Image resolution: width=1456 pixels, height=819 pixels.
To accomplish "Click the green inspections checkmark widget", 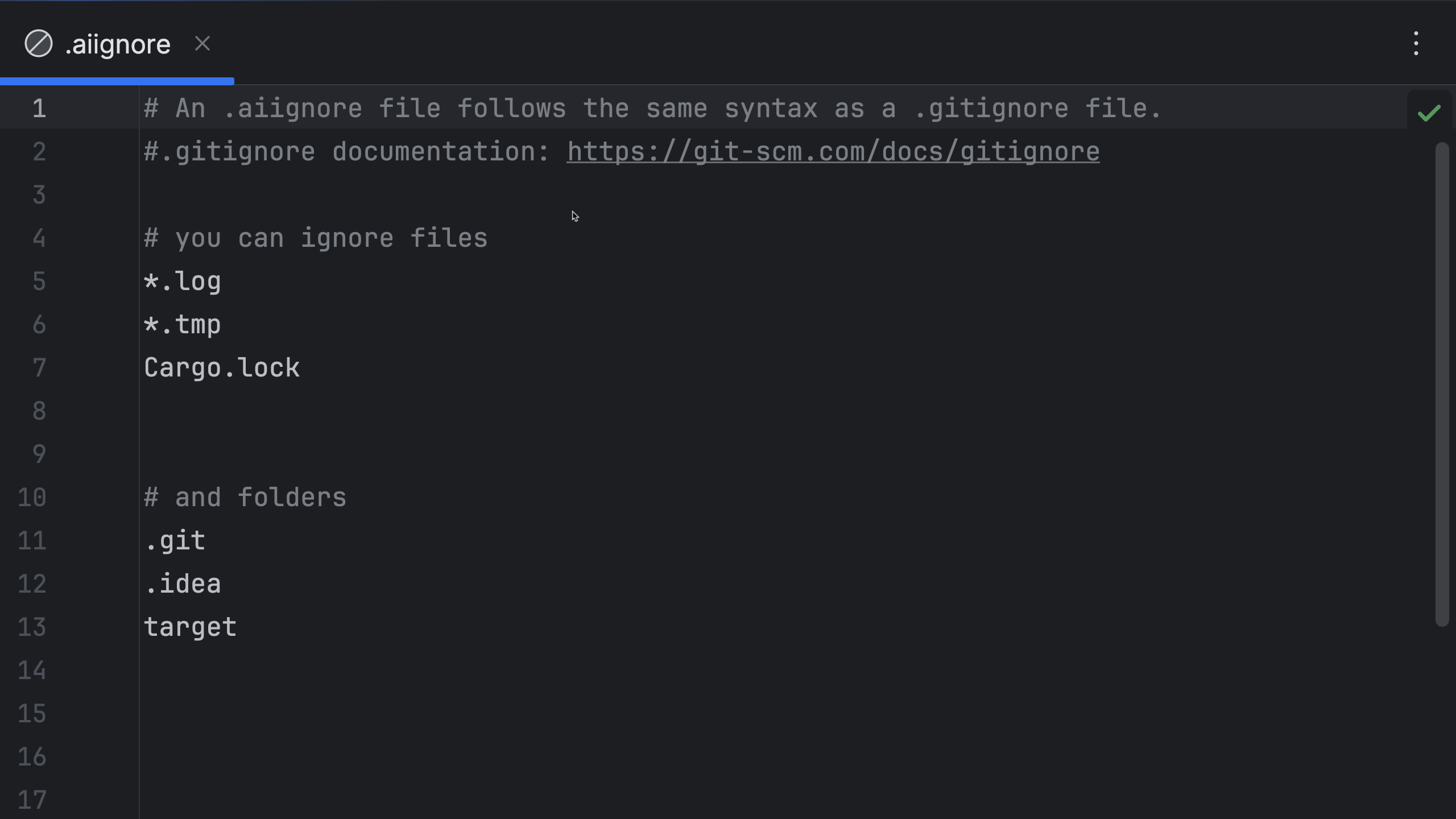I will [1429, 113].
